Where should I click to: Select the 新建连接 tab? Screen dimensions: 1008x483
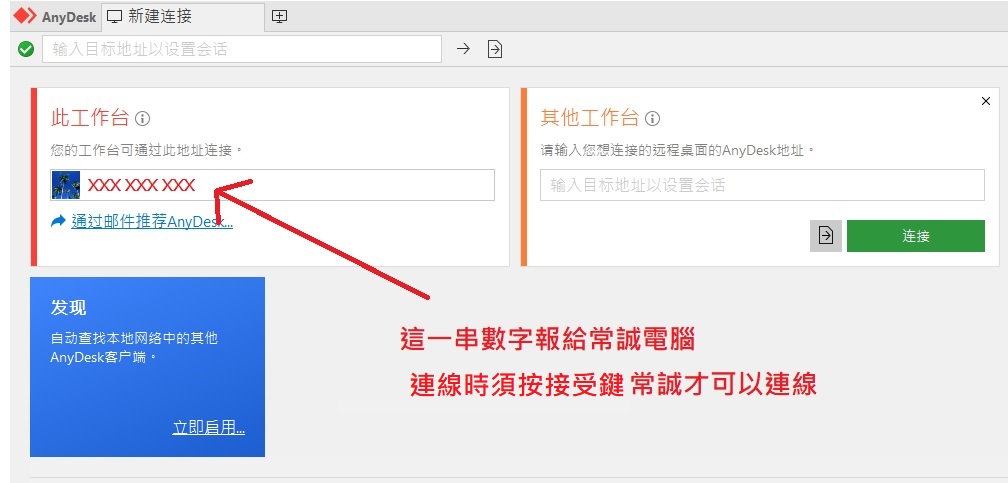160,17
